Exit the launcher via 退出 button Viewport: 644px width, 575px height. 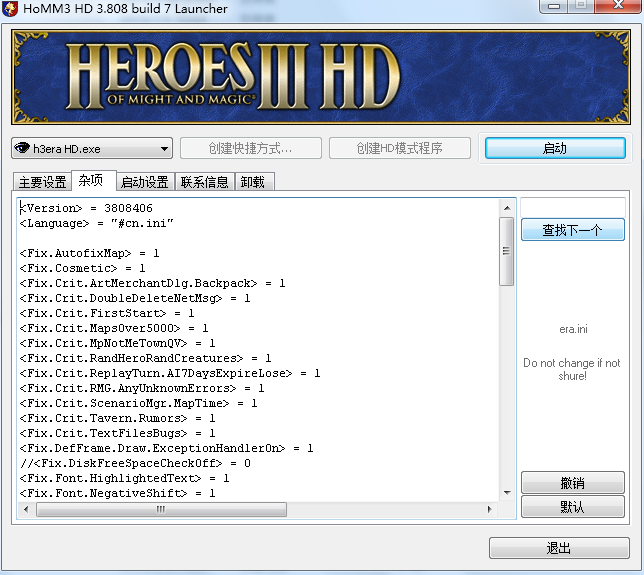[x=559, y=548]
